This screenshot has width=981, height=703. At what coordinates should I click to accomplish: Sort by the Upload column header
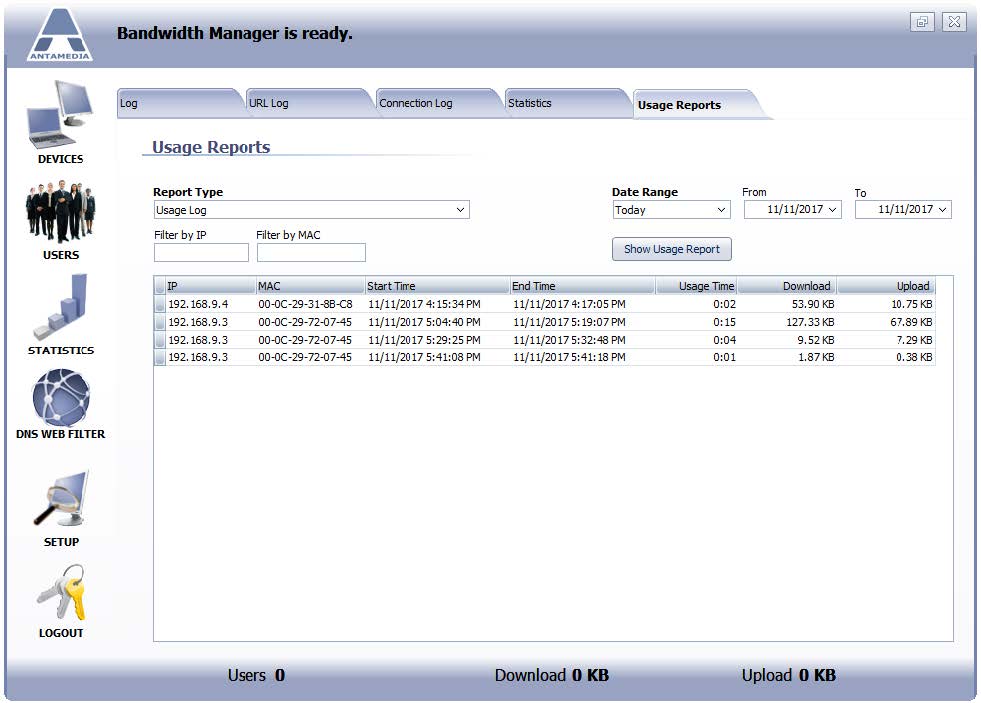click(x=886, y=286)
